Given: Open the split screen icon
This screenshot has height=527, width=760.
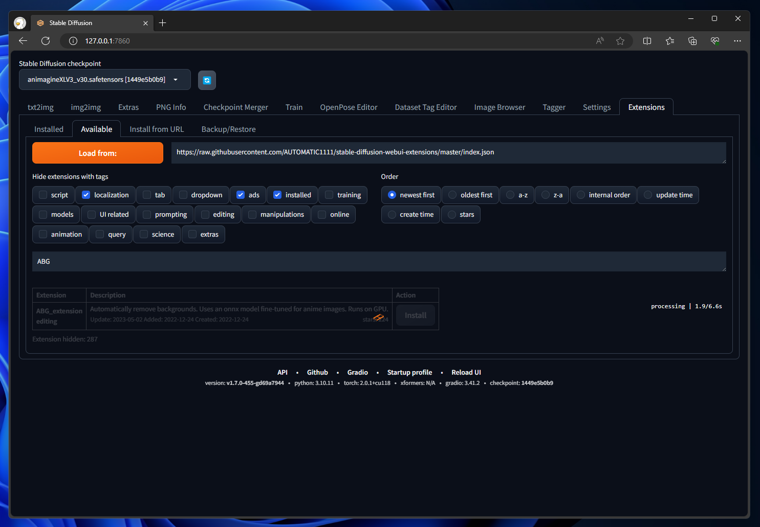Looking at the screenshot, I should pos(647,41).
